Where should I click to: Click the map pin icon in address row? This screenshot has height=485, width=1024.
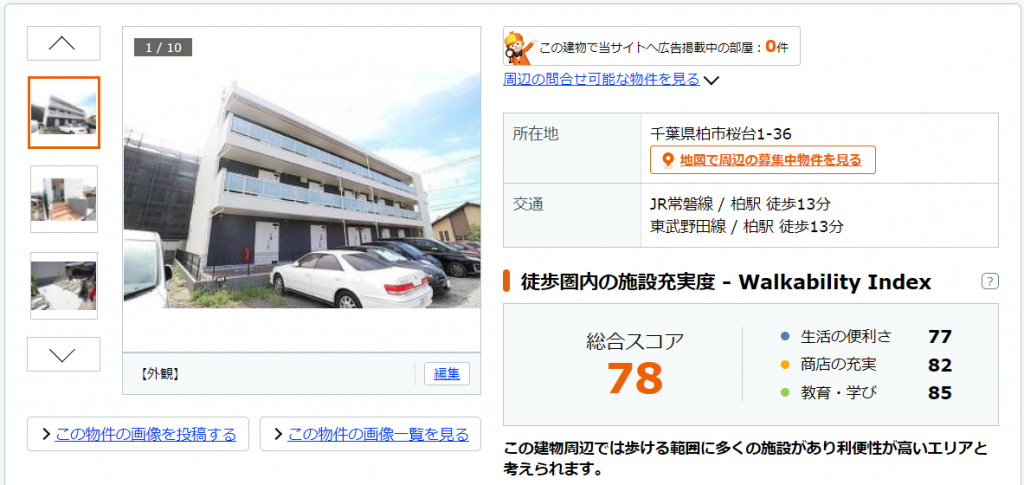point(667,160)
